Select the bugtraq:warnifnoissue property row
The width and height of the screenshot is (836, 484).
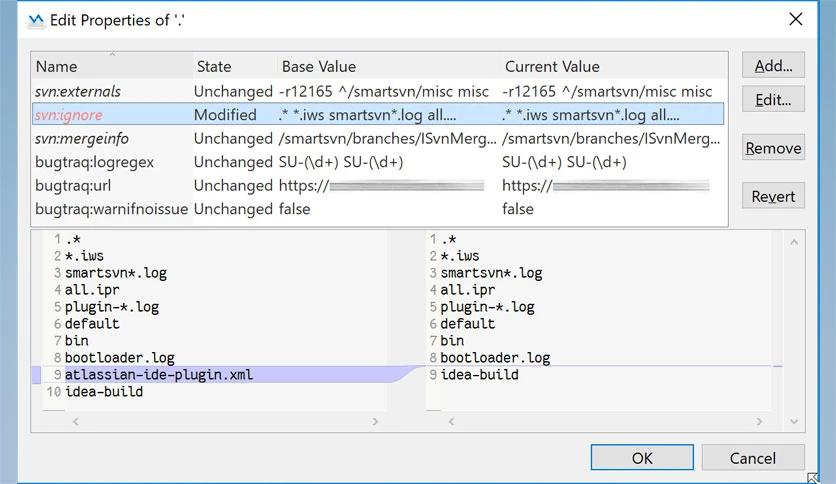click(x=111, y=209)
